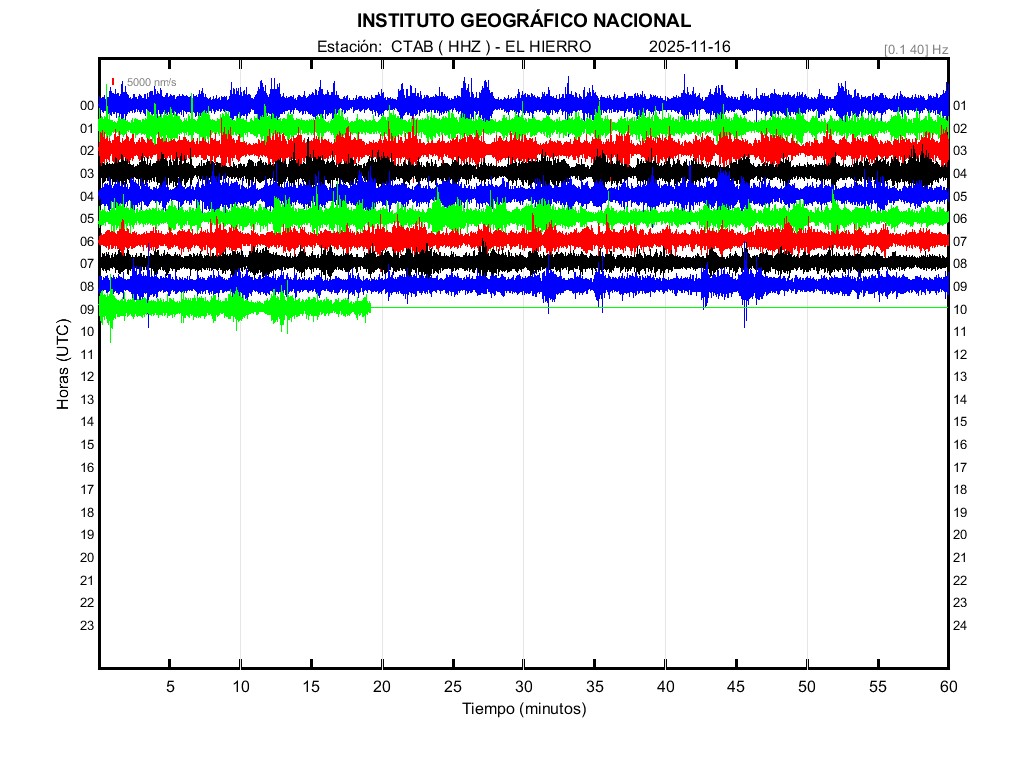Select the 45 minute tick label

736,687
